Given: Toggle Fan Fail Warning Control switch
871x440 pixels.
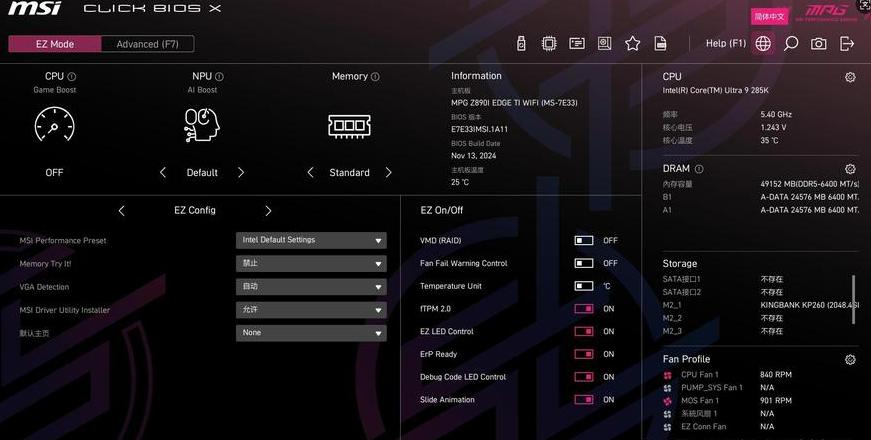Looking at the screenshot, I should (584, 263).
